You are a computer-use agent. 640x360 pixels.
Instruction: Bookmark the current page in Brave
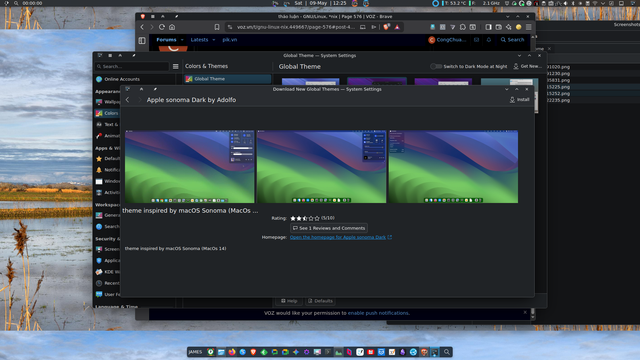[217, 27]
